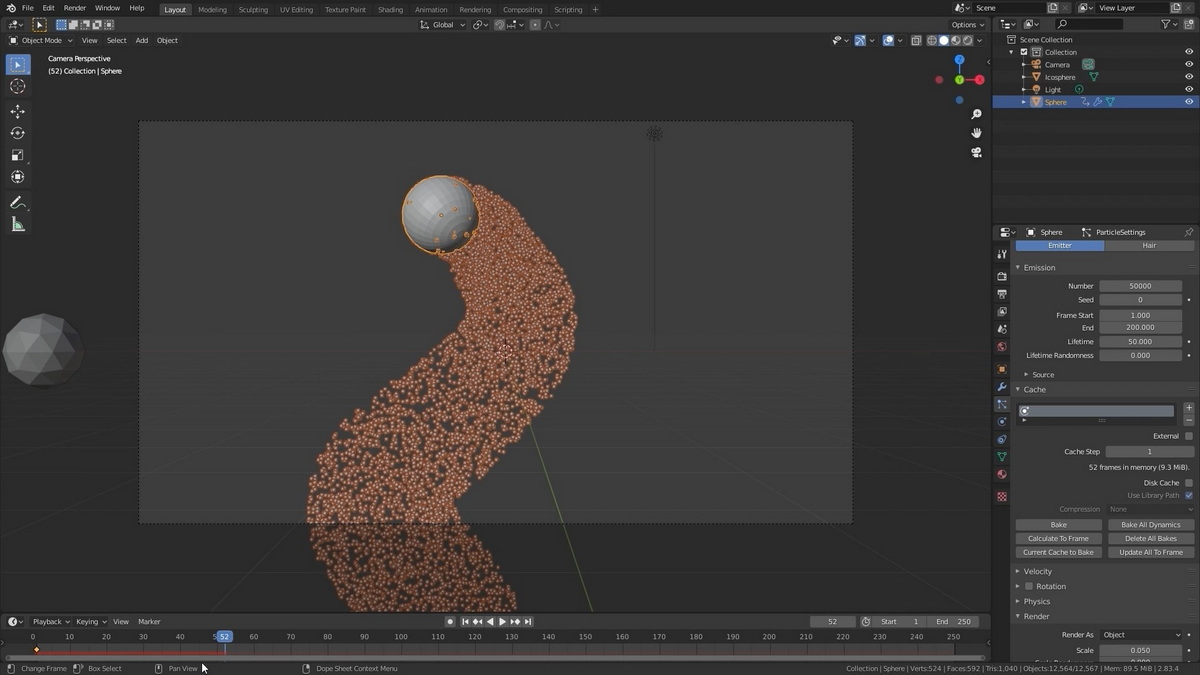Click the pan hand icon in the viewport
The image size is (1200, 675).
(x=976, y=133)
